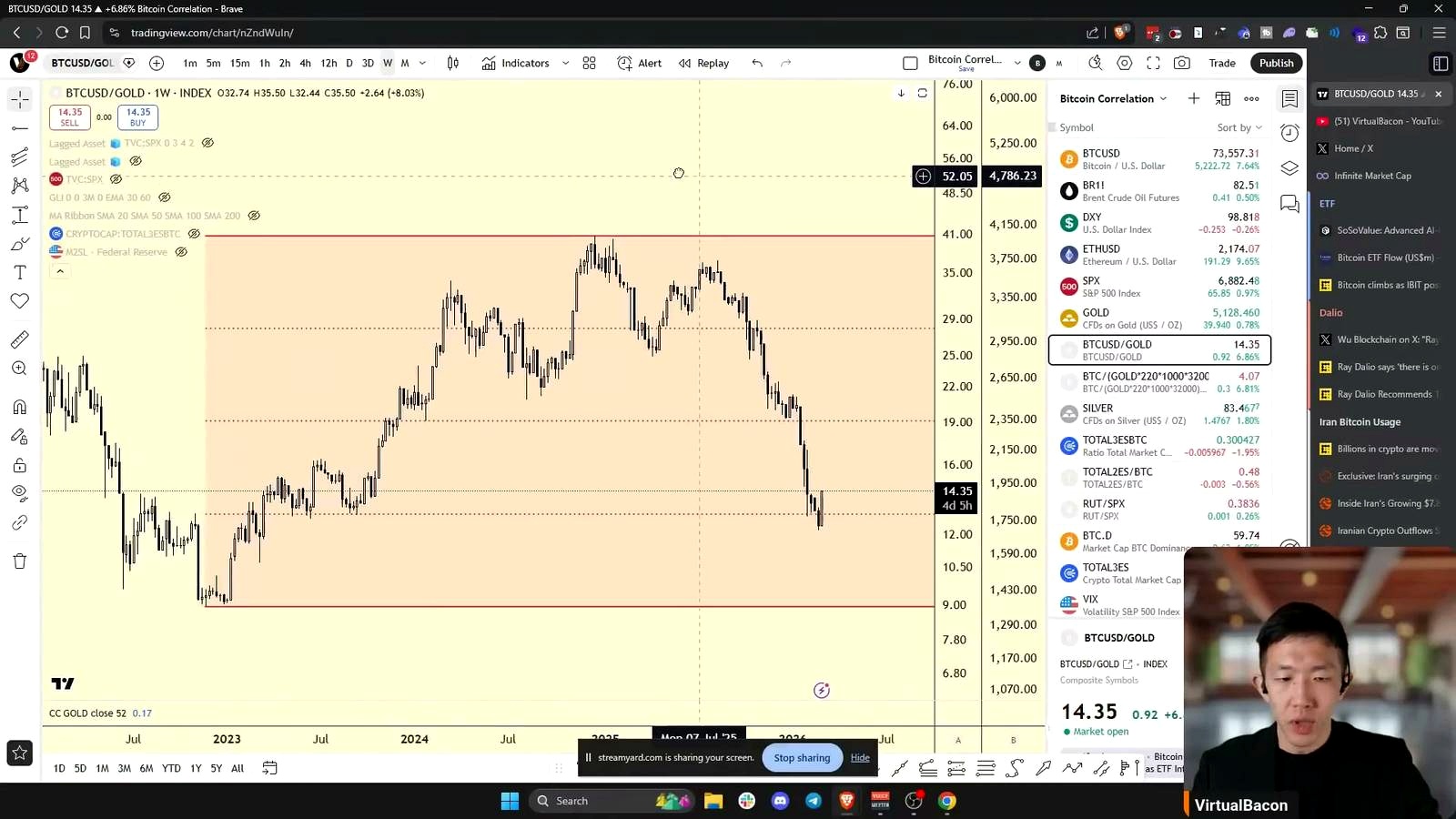1456x819 pixels.
Task: Add symbol to watchlist with plus icon
Action: point(1194,98)
